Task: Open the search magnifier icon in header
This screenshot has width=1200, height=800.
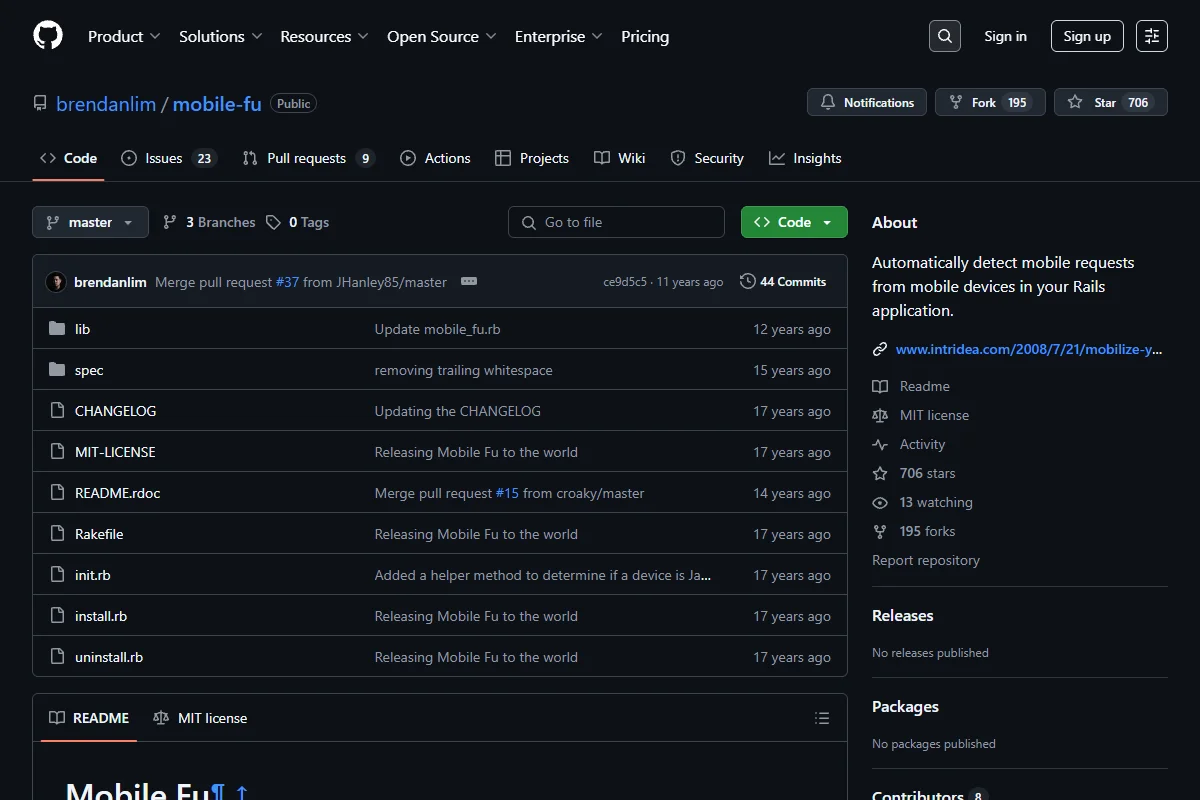Action: [x=945, y=36]
